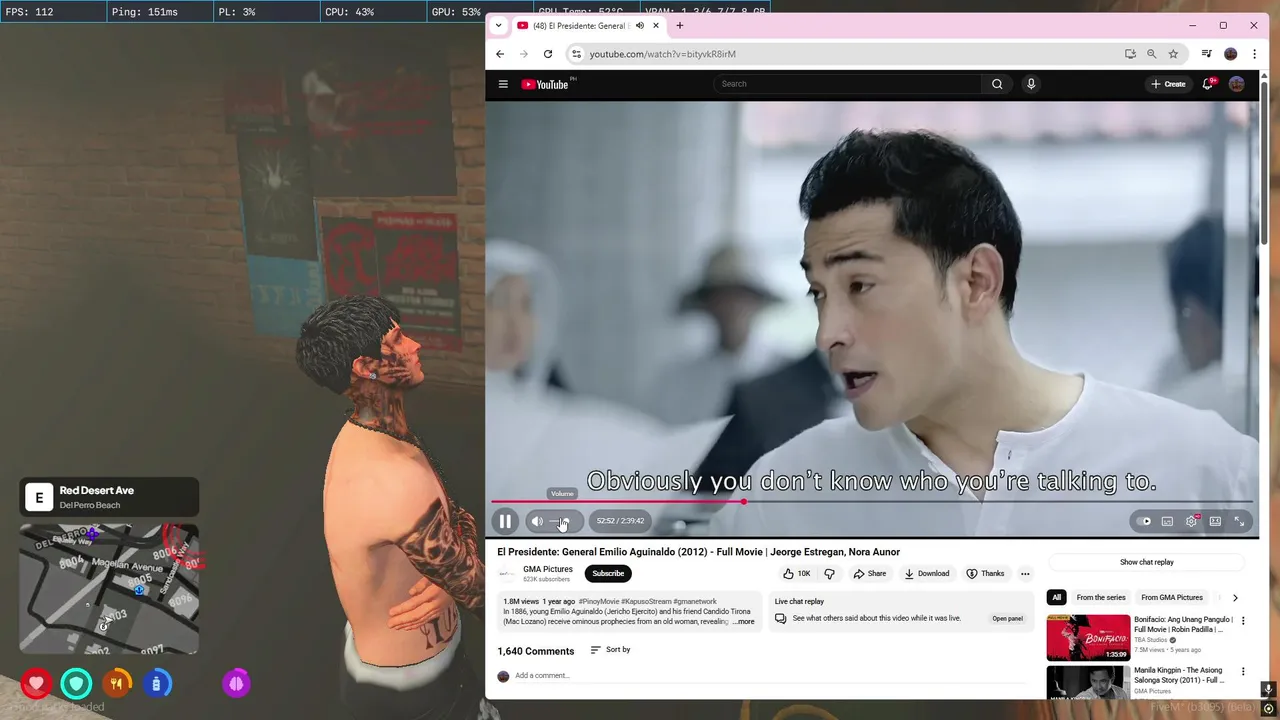
Task: Open options for the Manila Kingpin video
Action: coord(1244,671)
